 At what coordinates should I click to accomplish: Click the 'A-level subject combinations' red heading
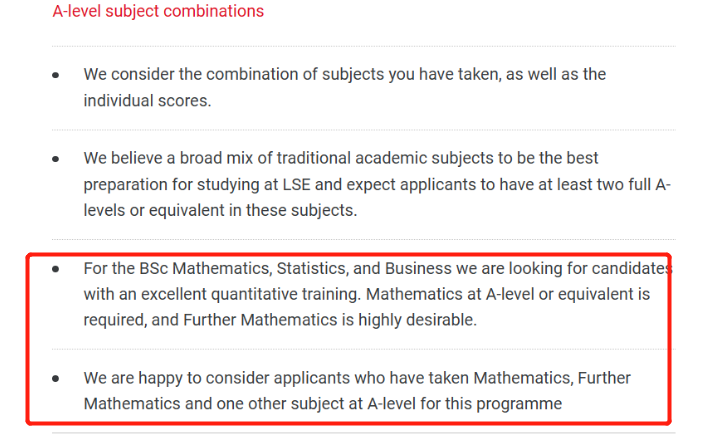(x=158, y=11)
